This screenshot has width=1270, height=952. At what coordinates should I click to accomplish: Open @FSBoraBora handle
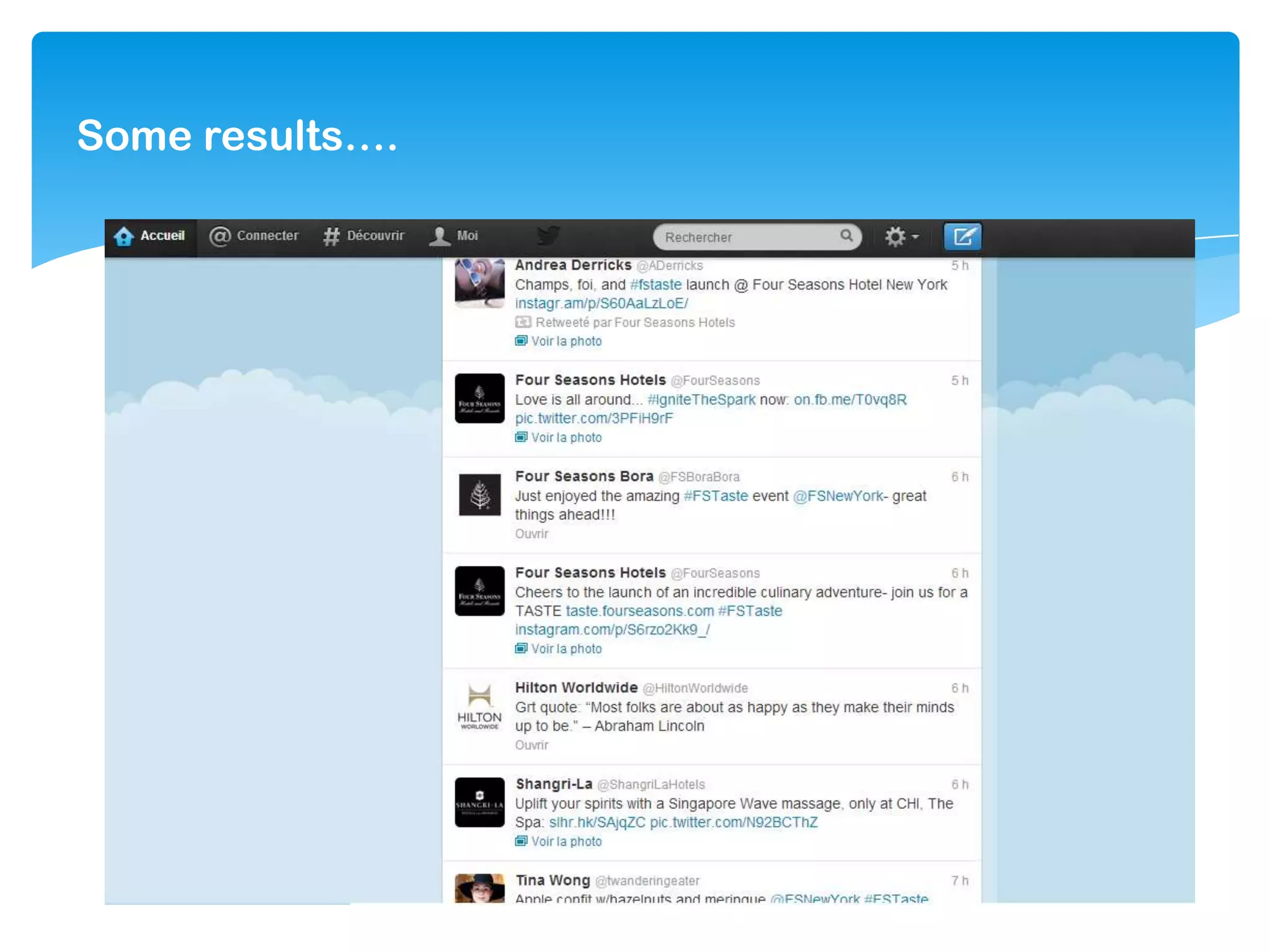[x=699, y=477]
